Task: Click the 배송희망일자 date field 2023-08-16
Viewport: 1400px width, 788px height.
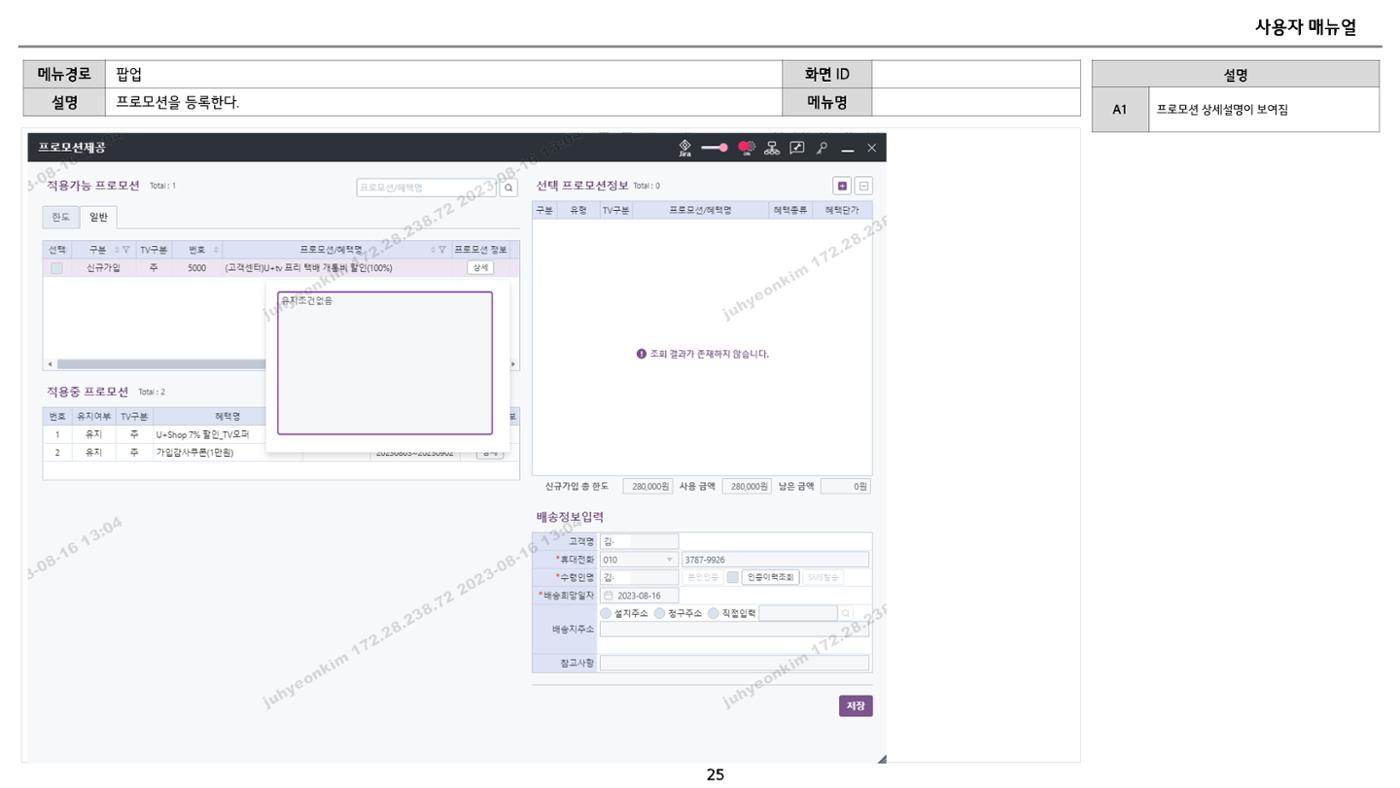Action: pyautogui.click(x=638, y=596)
